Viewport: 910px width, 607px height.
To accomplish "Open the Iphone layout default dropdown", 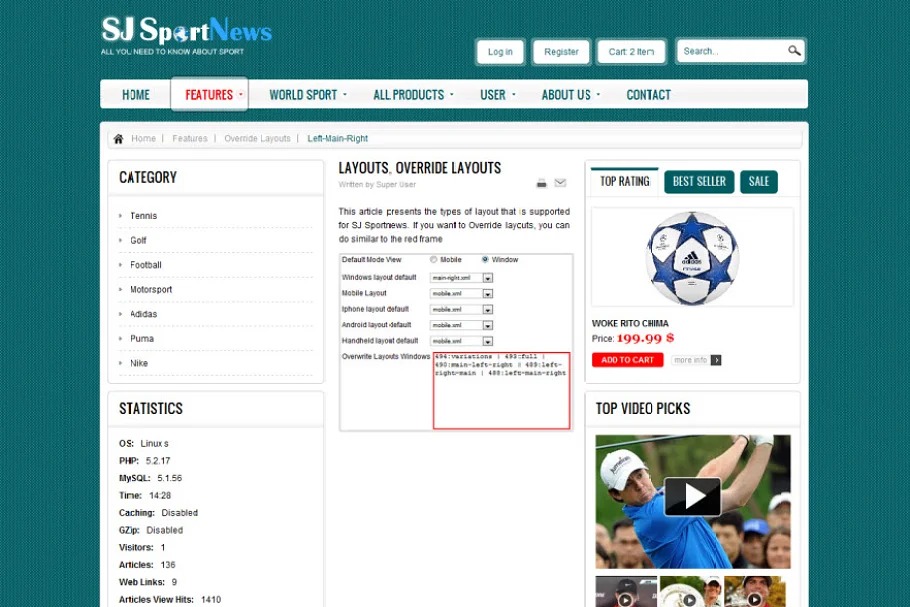I will tap(487, 309).
